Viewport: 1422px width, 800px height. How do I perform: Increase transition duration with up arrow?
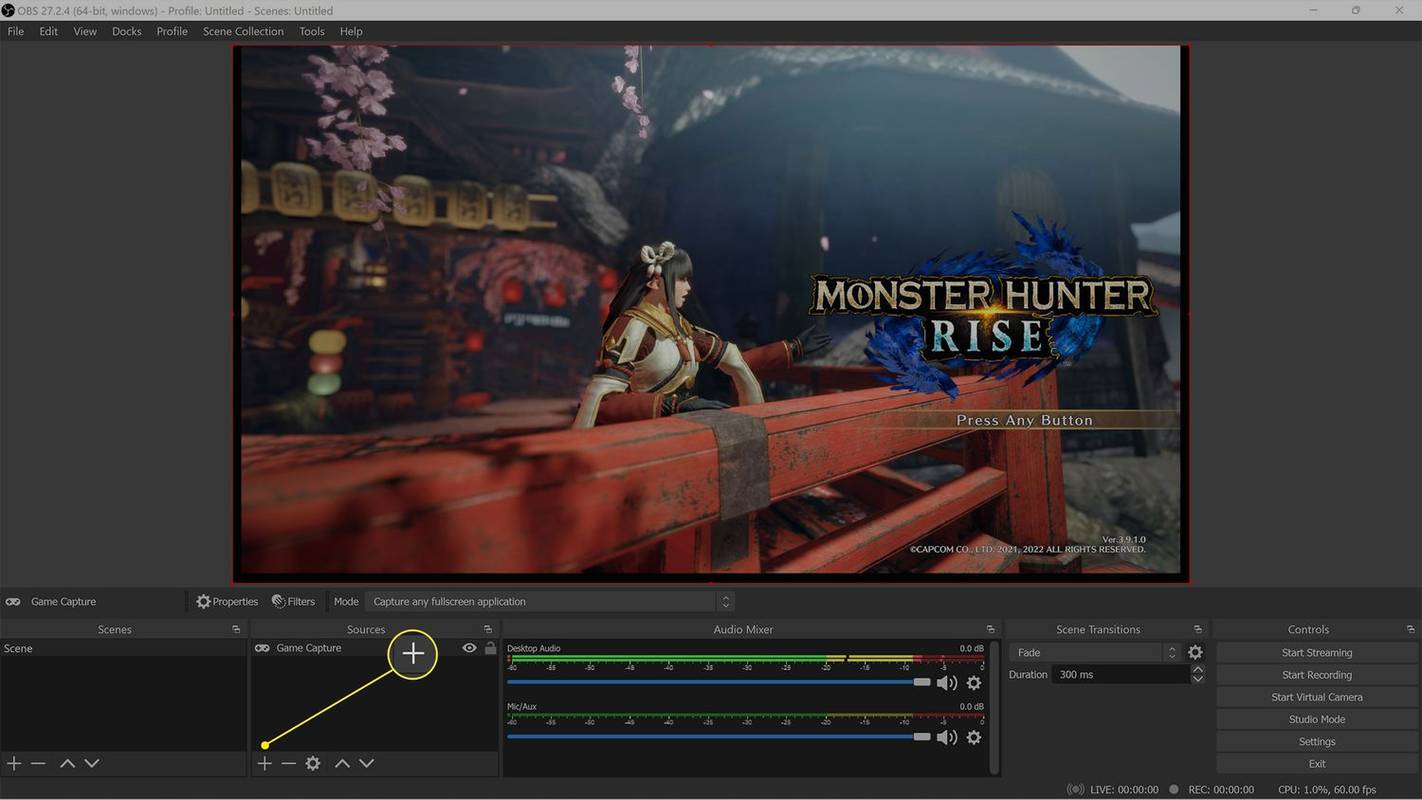point(1198,669)
